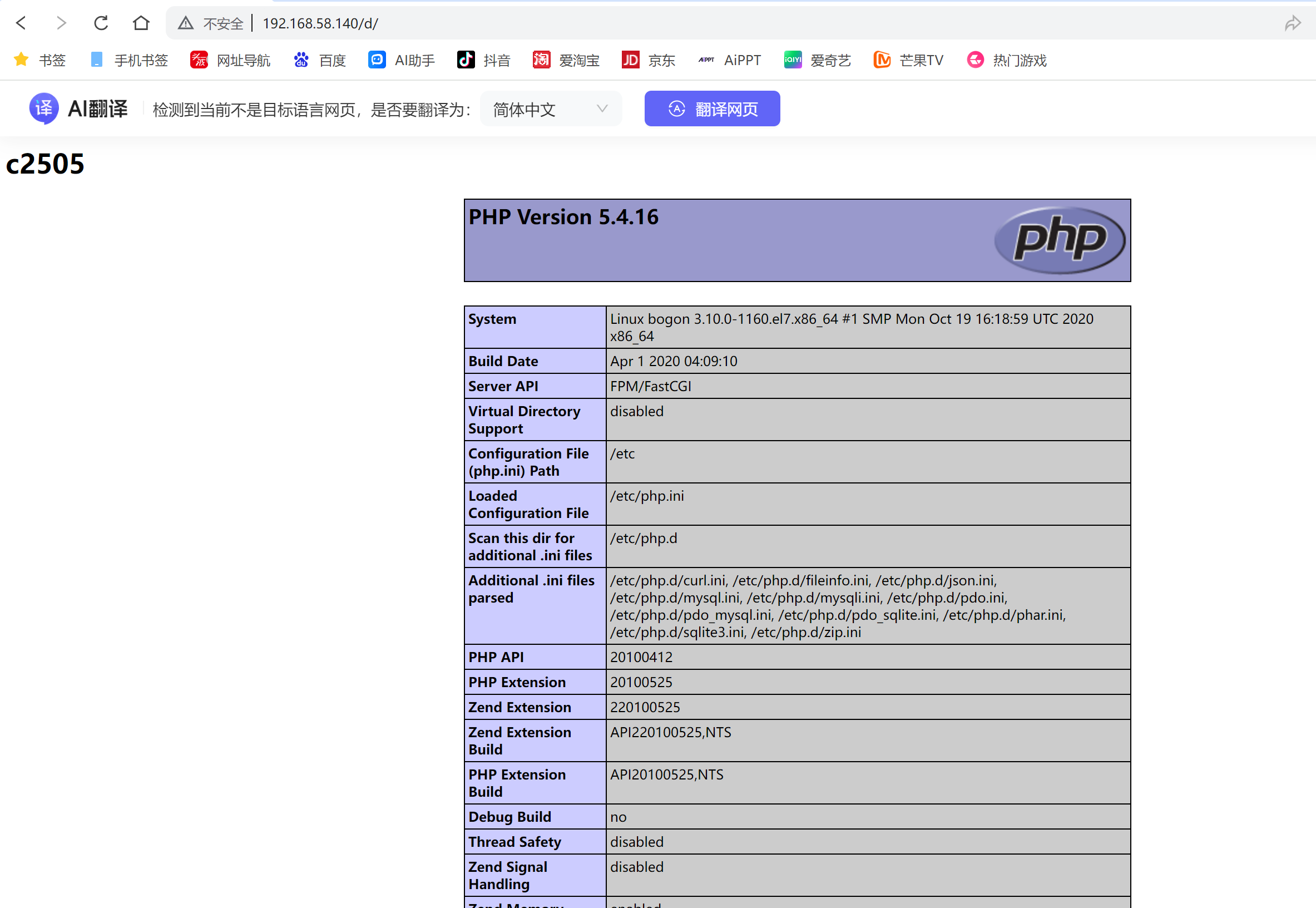Image resolution: width=1316 pixels, height=908 pixels.
Task: Click the 翻译网页 translate button
Action: tap(711, 108)
